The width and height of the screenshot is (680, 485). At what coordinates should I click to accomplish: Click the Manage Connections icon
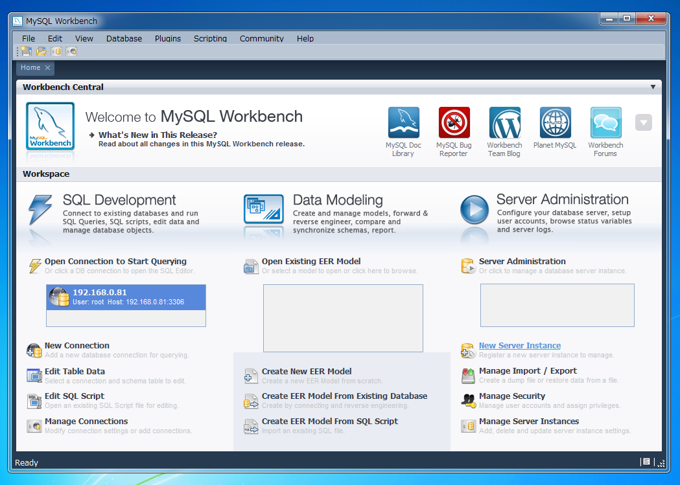coord(34,426)
